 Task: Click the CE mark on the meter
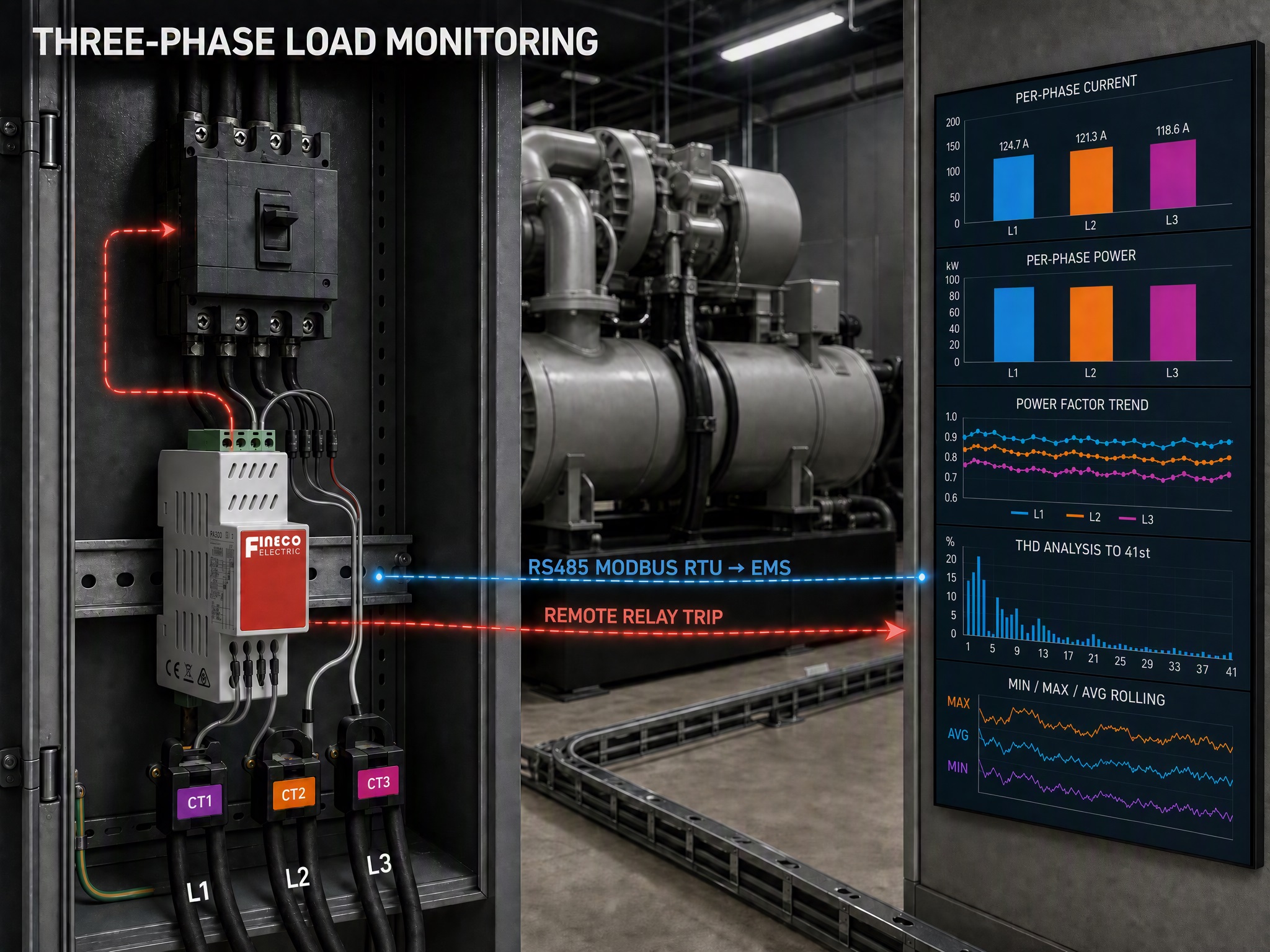[x=172, y=669]
